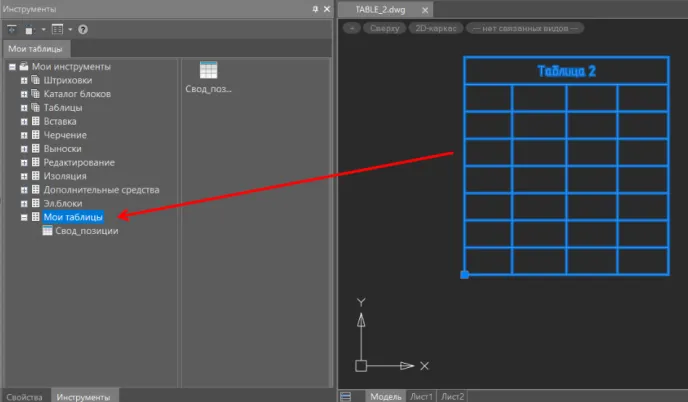Viewport: 688px width, 402px height.
Task: Pin the Инструменты panel with pin icon
Action: pos(315,9)
